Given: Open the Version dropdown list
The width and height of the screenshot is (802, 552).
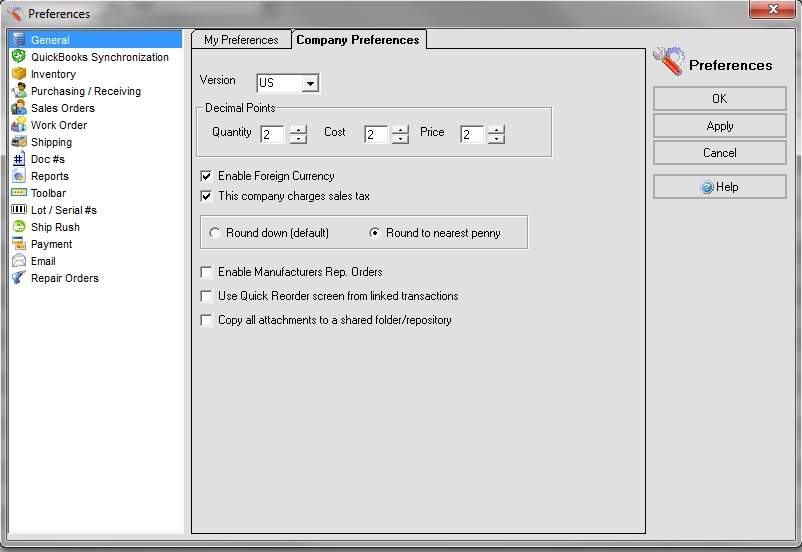Looking at the screenshot, I should coord(310,83).
